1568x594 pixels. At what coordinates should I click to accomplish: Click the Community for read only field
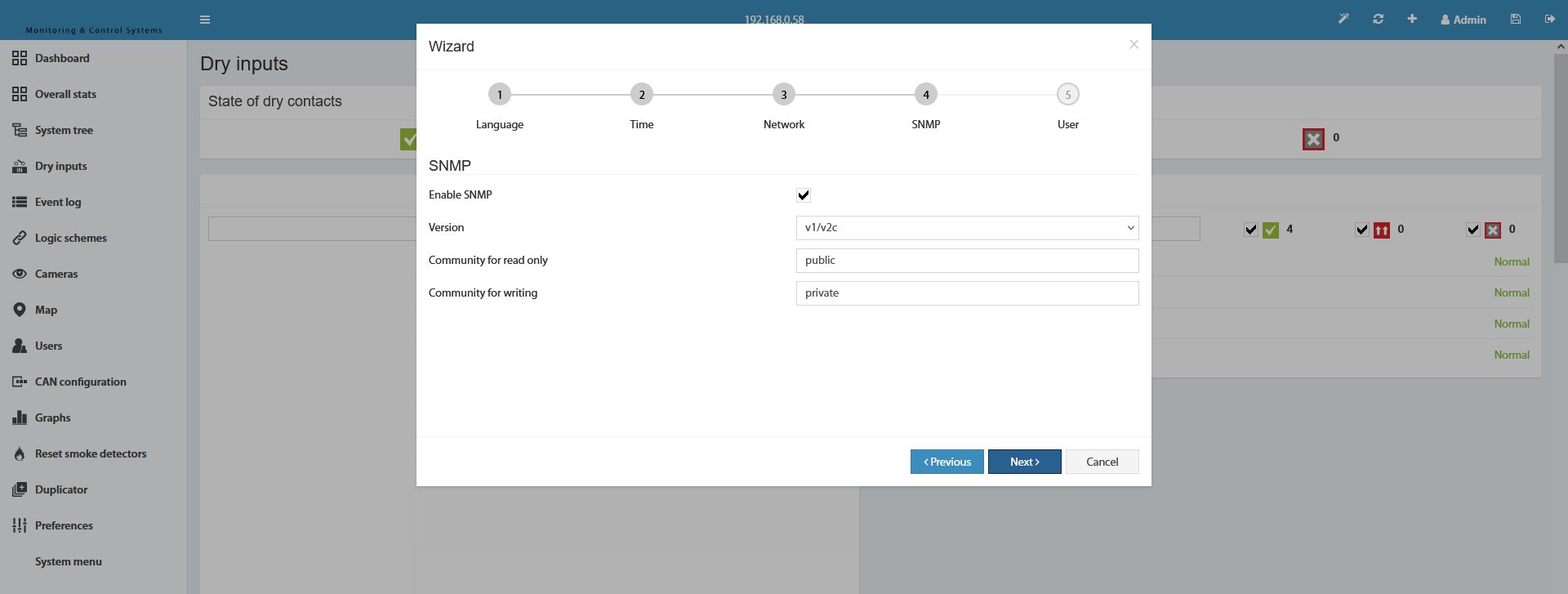967,261
